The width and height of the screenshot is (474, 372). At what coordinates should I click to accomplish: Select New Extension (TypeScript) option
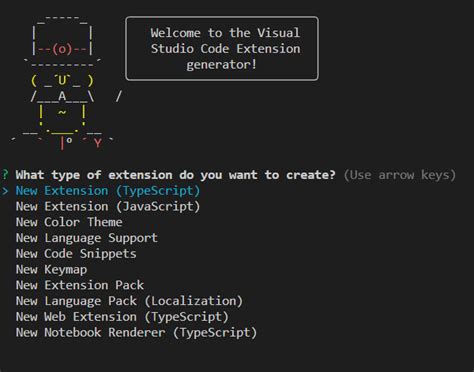click(108, 191)
